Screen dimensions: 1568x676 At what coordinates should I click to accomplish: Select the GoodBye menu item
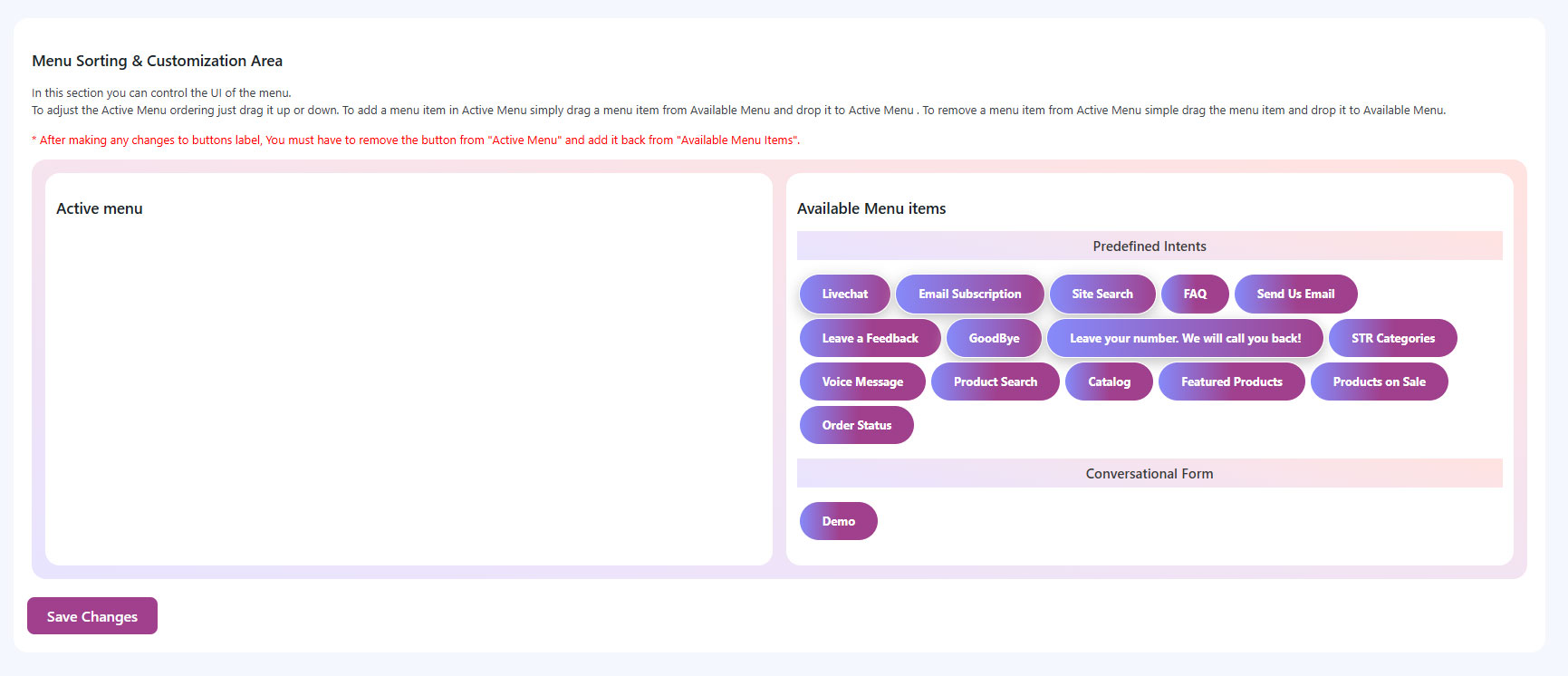tap(994, 338)
